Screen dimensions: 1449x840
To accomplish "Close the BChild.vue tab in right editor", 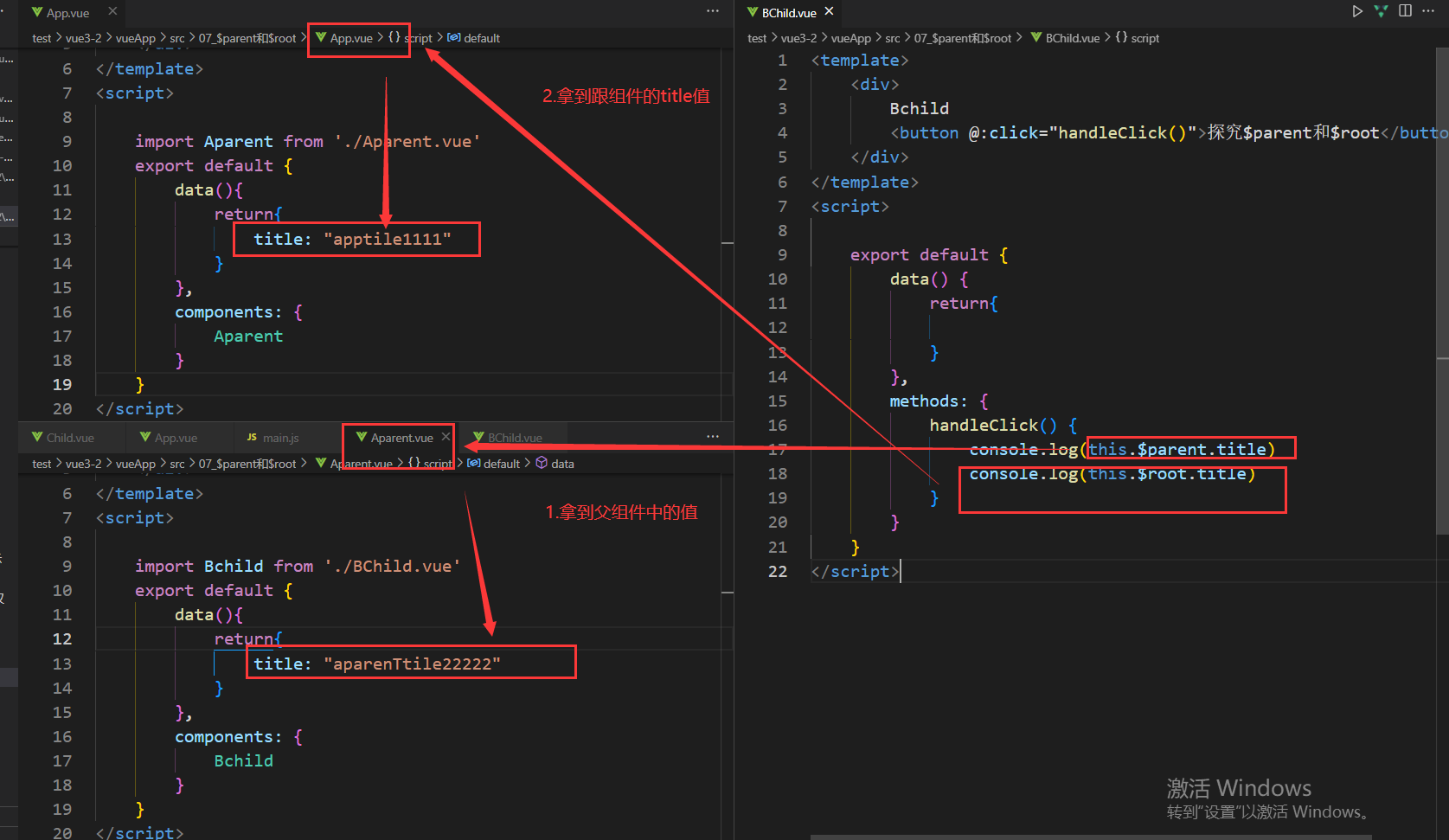I will (829, 11).
